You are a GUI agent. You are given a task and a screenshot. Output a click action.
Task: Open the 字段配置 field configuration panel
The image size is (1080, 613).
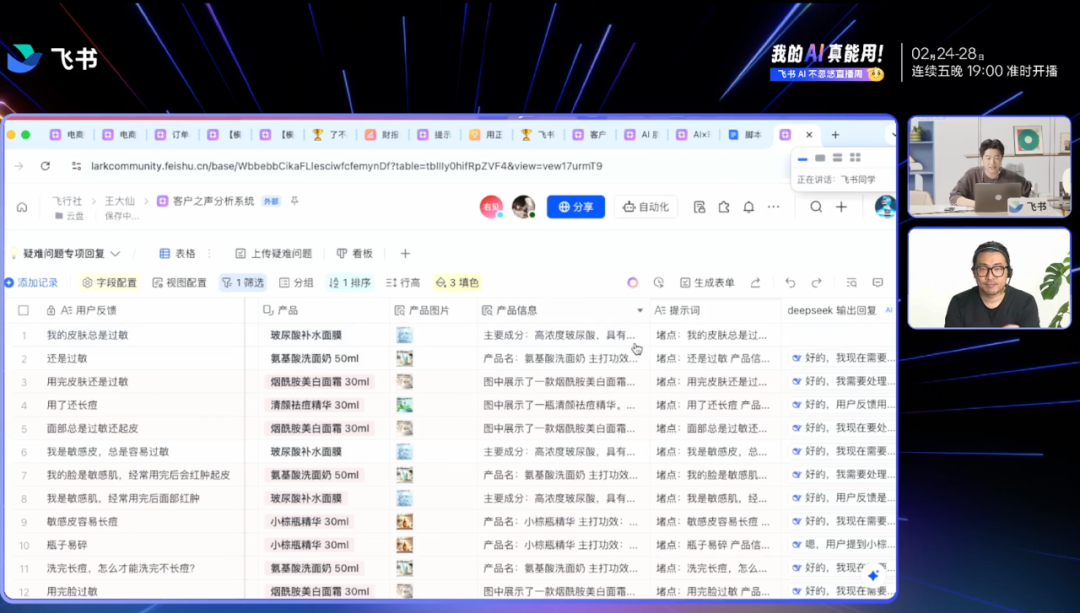(x=107, y=283)
